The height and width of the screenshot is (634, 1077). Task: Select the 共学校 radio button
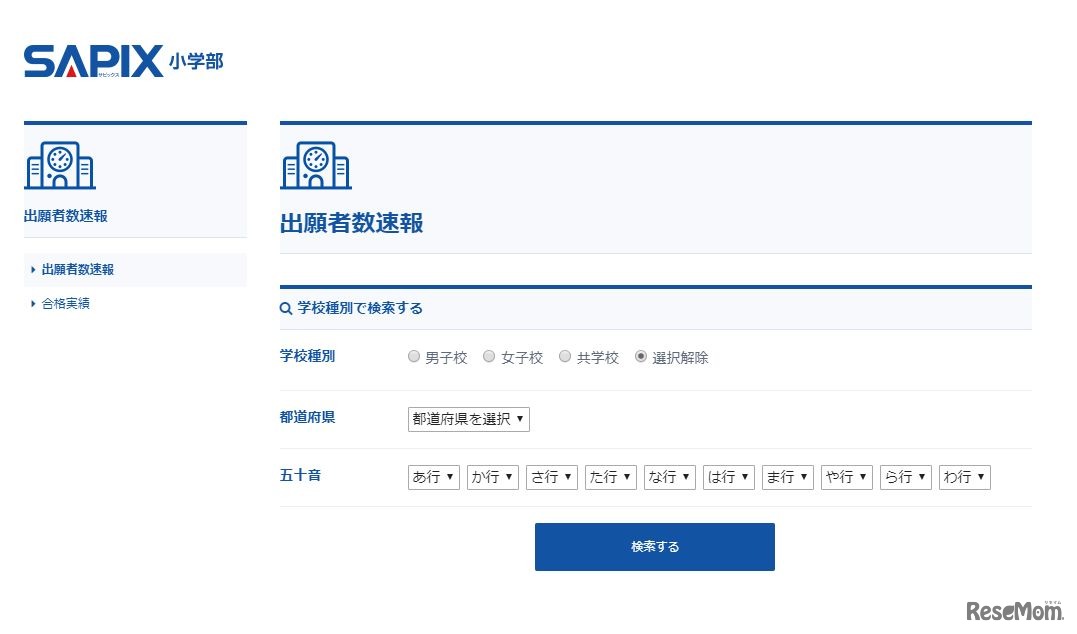(565, 356)
